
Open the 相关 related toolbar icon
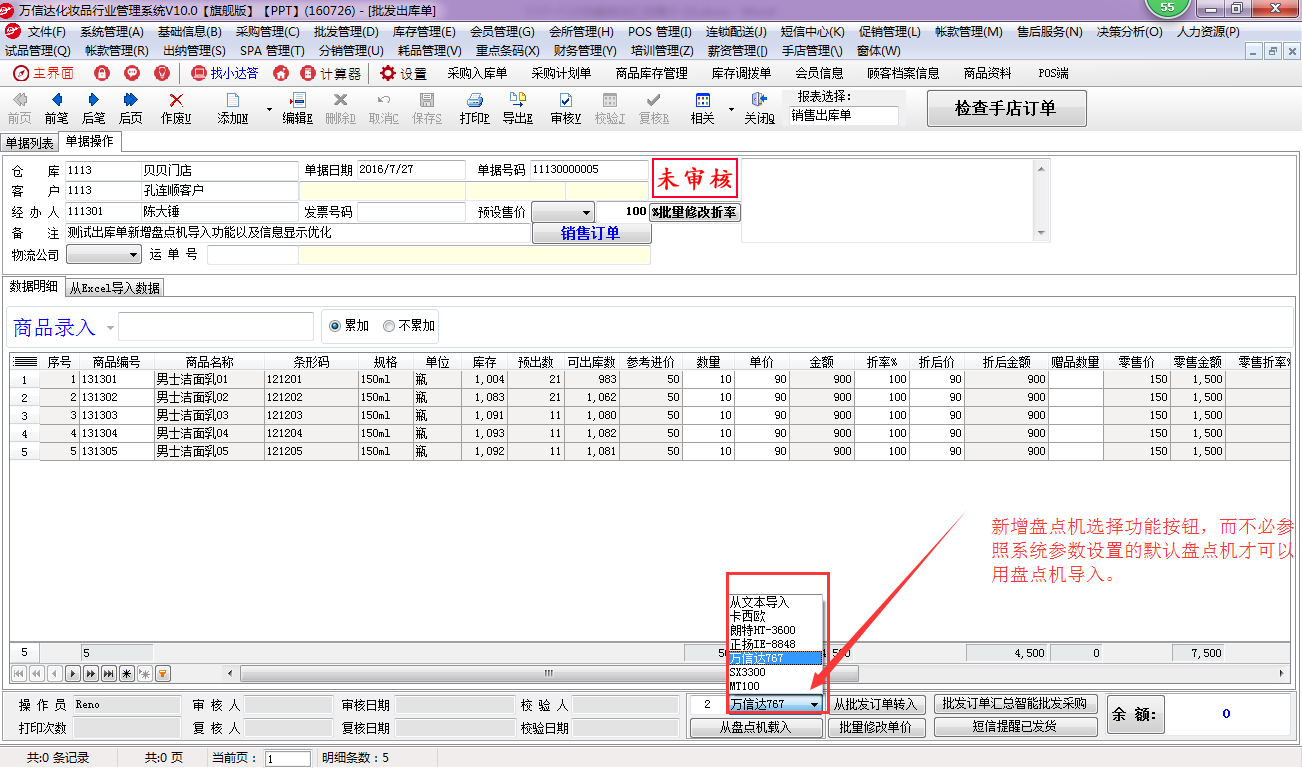point(702,108)
